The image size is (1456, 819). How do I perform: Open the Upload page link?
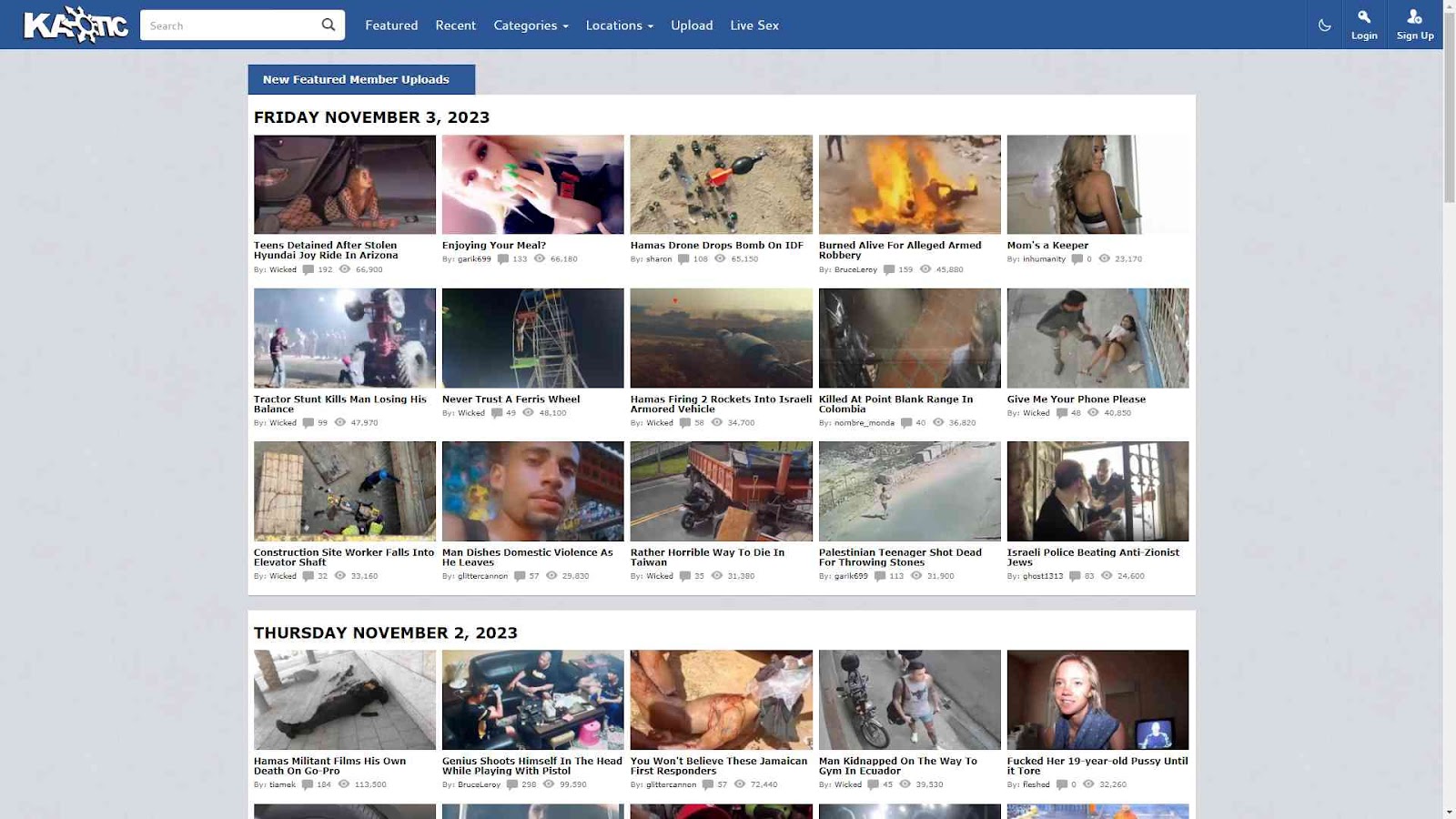point(692,25)
